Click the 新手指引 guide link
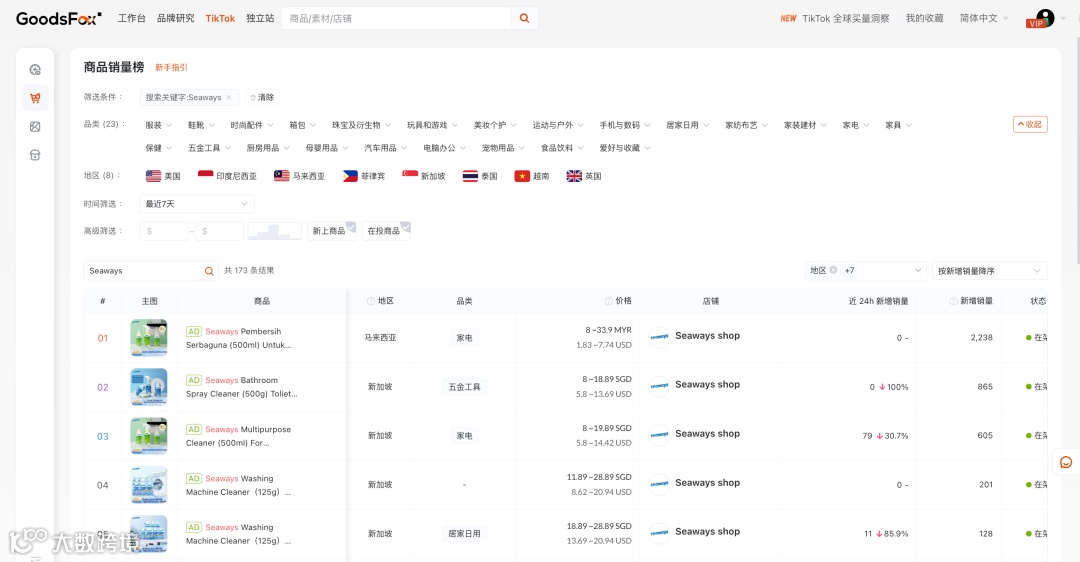Viewport: 1080px width, 562px height. coord(171,67)
